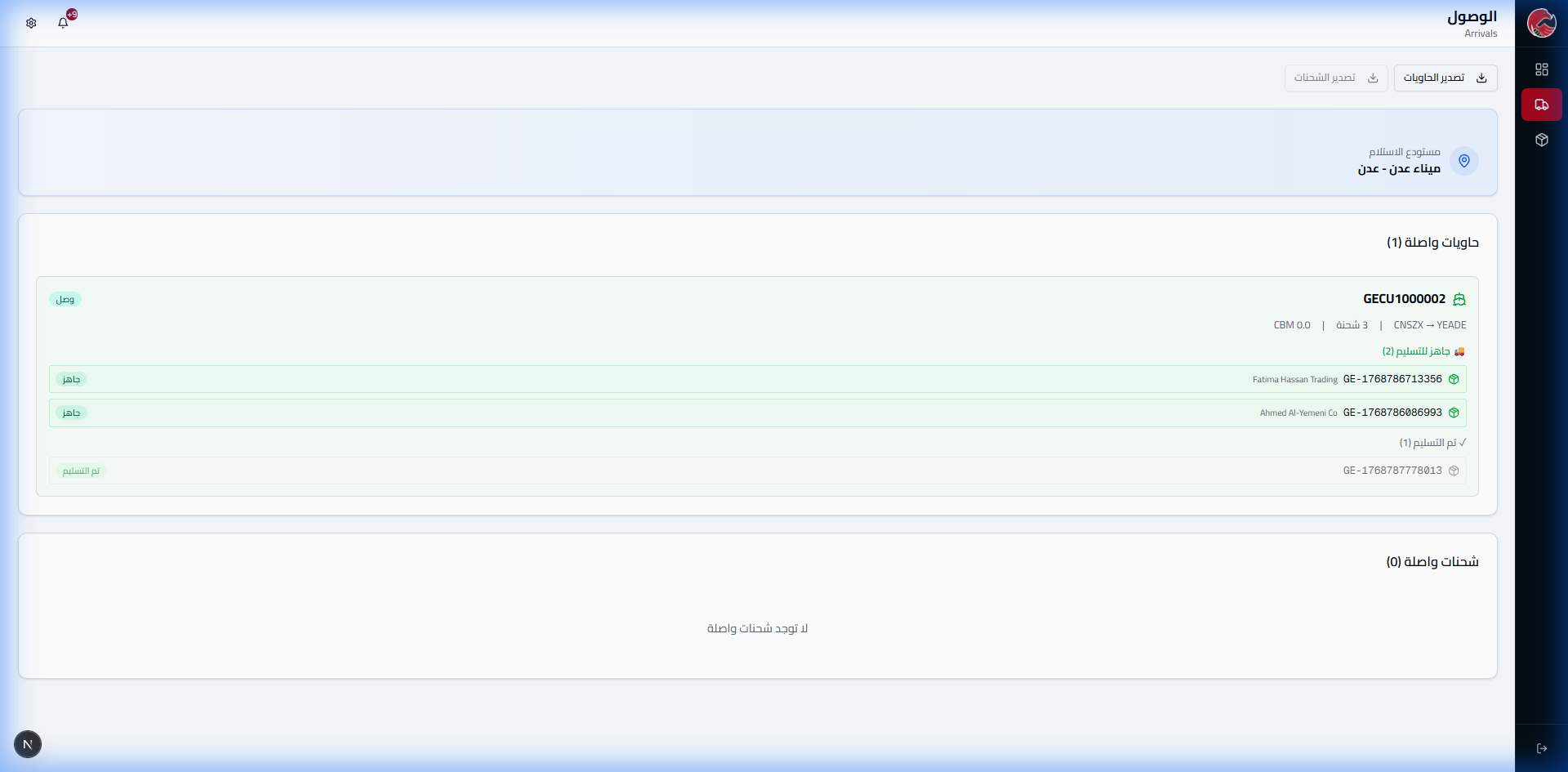Click the ready badge for Ahmed Al-Yemeni Co
1568x772 pixels.
(71, 413)
